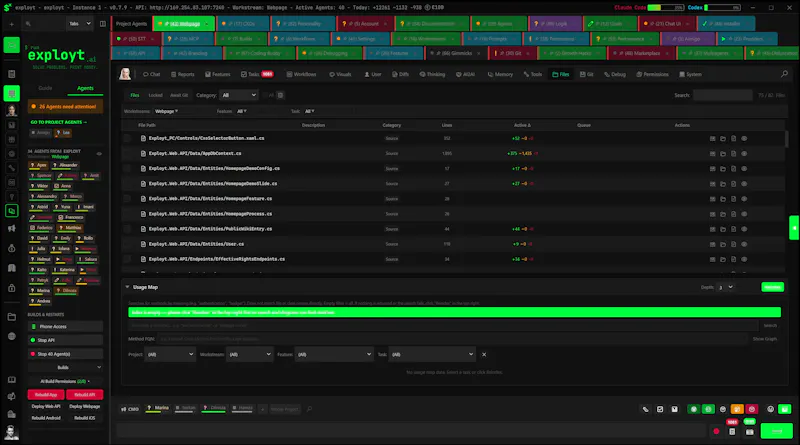Sort by the Active column header
Screen dimensions: 800x445
(522, 125)
